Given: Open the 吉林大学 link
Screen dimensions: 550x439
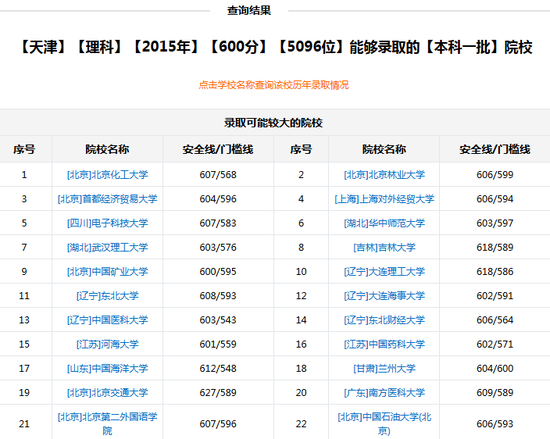Looking at the screenshot, I should tap(384, 247).
